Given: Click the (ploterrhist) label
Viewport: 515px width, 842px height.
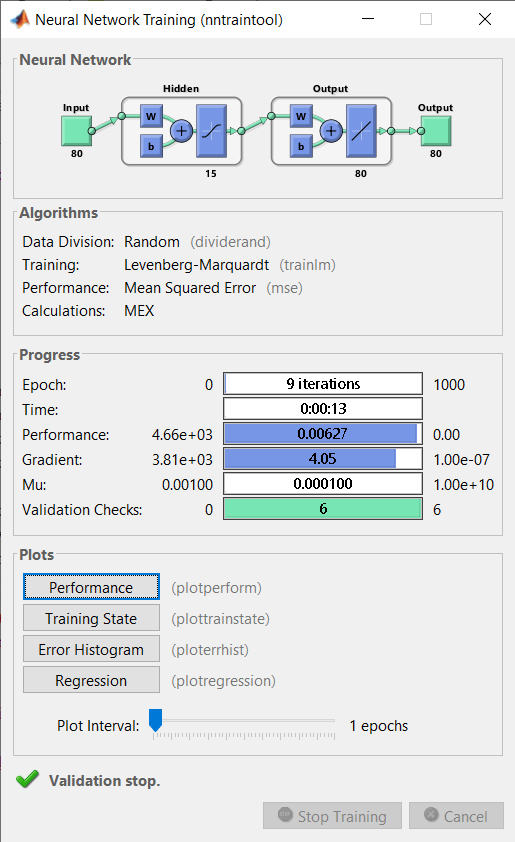Looking at the screenshot, I should [210, 650].
